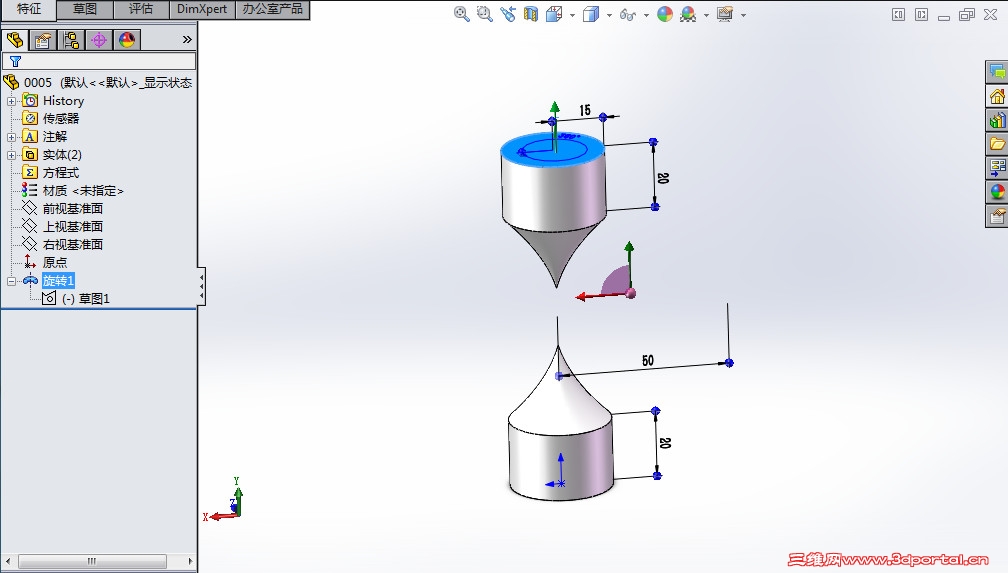The image size is (1008, 573).
Task: Click the 20 dimension on the upper cylinder
Action: [x=663, y=178]
